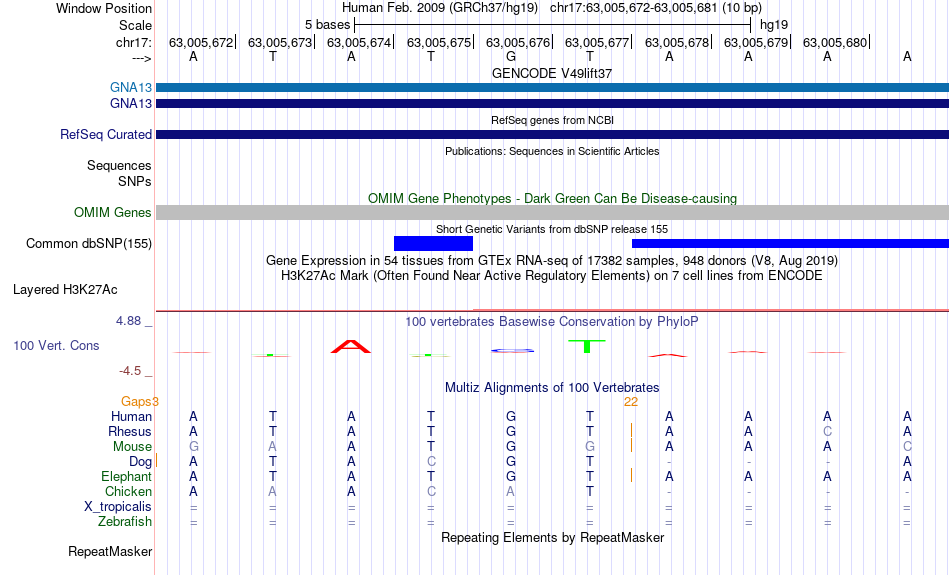Click the reference base G in sequence row
Viewport: 950px width, 575px height.
click(x=511, y=56)
